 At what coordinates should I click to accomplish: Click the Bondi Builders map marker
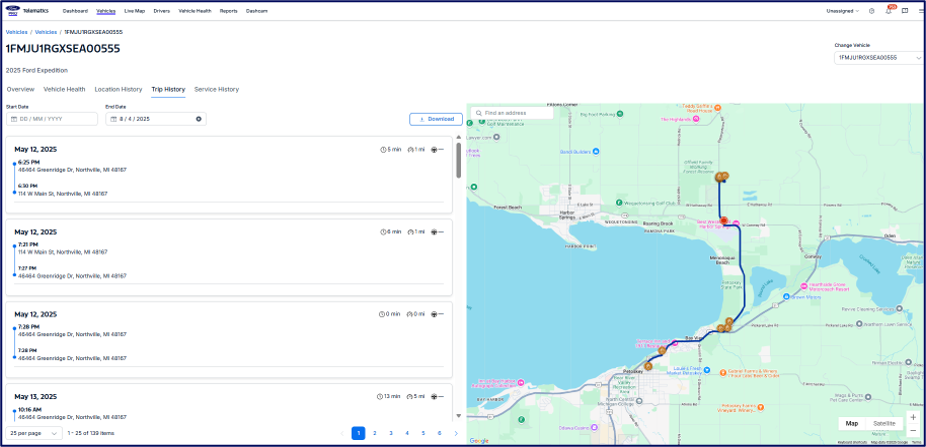[x=596, y=151]
